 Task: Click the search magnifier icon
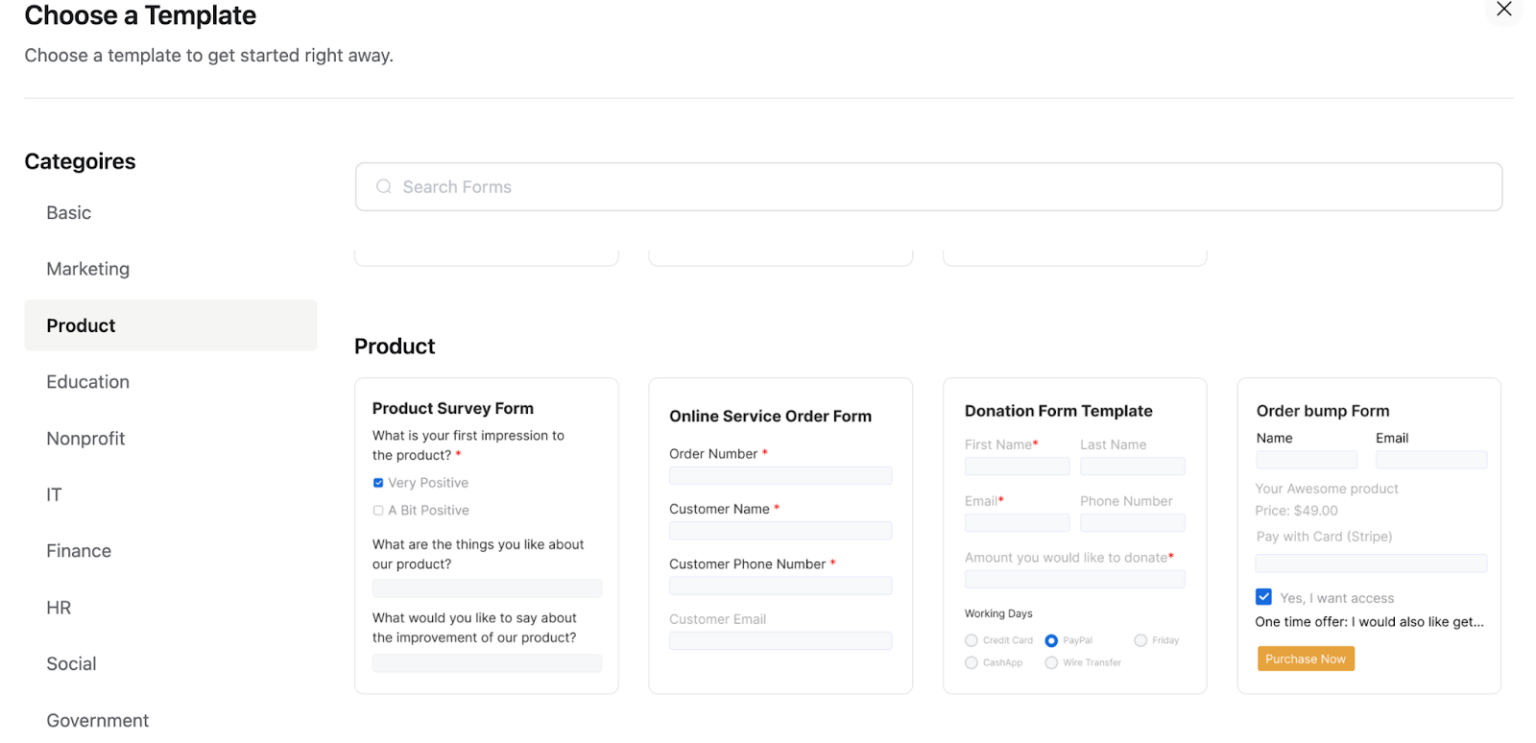coord(383,187)
